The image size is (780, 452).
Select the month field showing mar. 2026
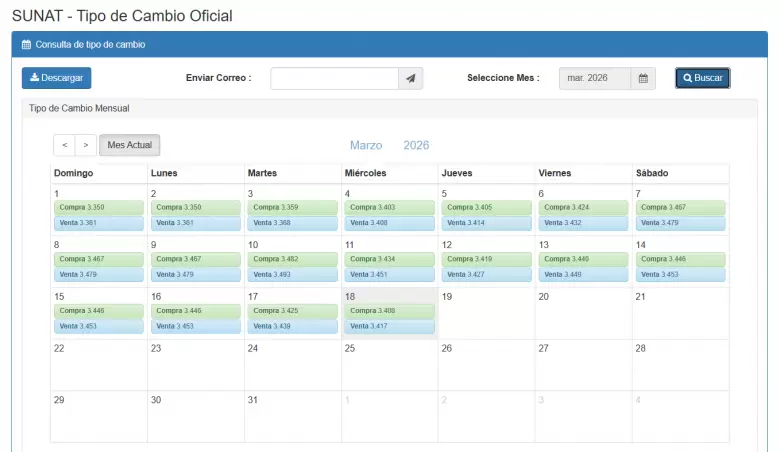pyautogui.click(x=594, y=78)
